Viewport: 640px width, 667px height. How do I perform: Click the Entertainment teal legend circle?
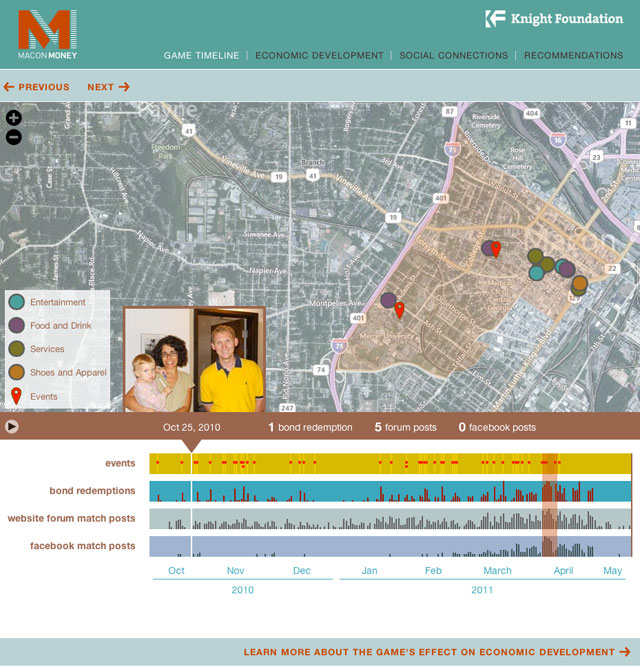(16, 302)
